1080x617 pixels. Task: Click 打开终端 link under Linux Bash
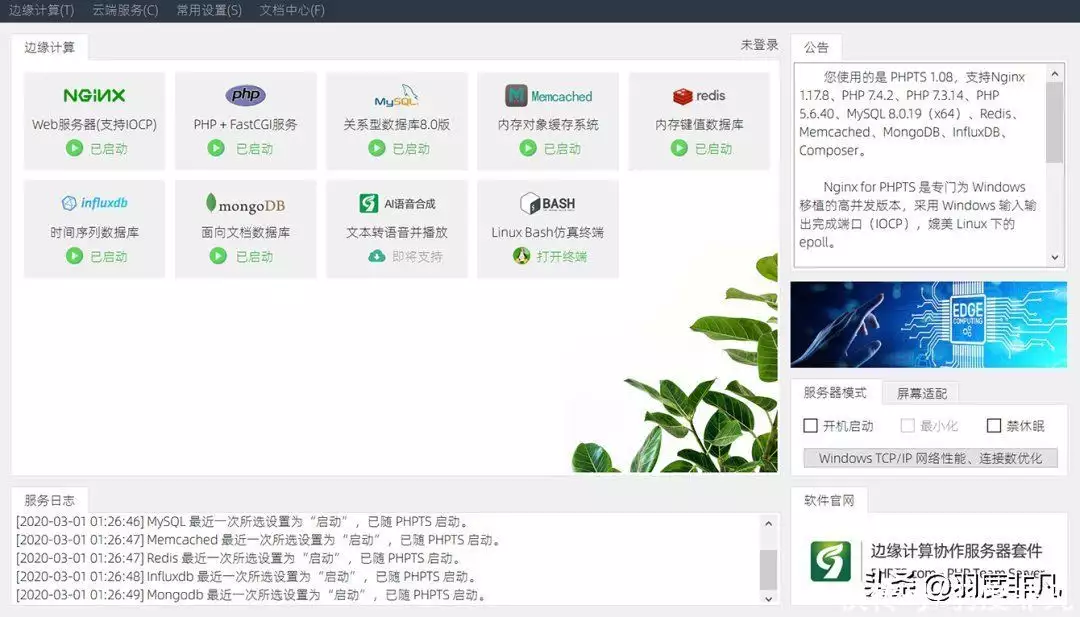pyautogui.click(x=561, y=256)
